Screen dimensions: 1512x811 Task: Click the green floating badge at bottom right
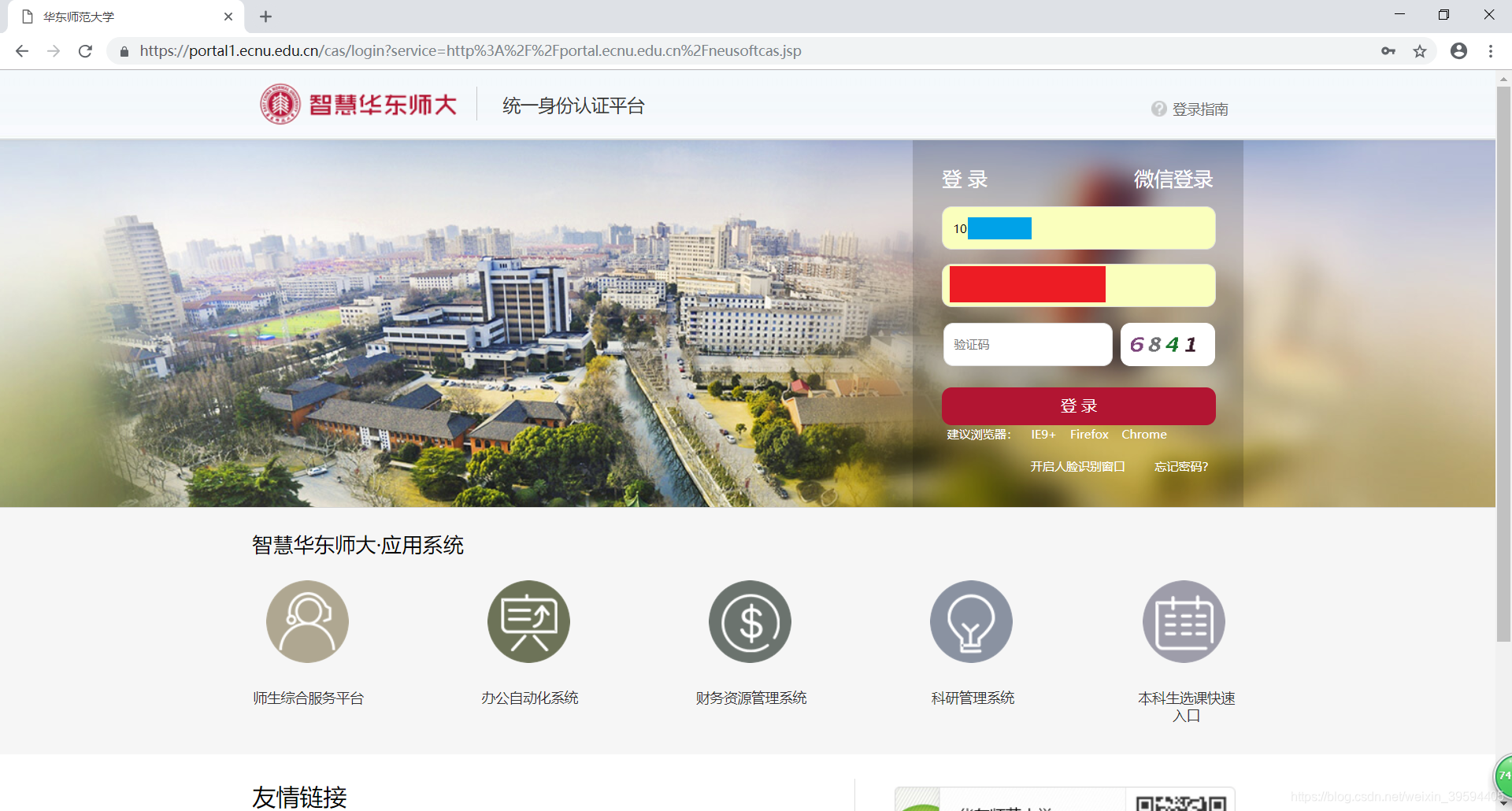(1503, 776)
